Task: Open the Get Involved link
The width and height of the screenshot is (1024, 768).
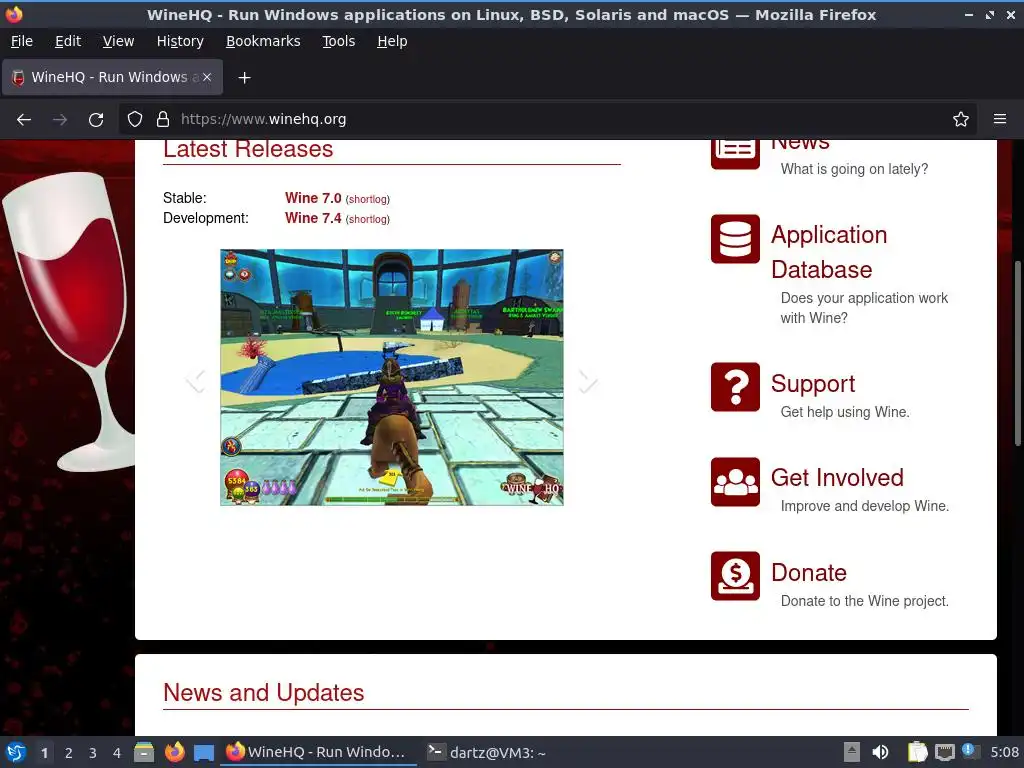Action: pyautogui.click(x=837, y=477)
